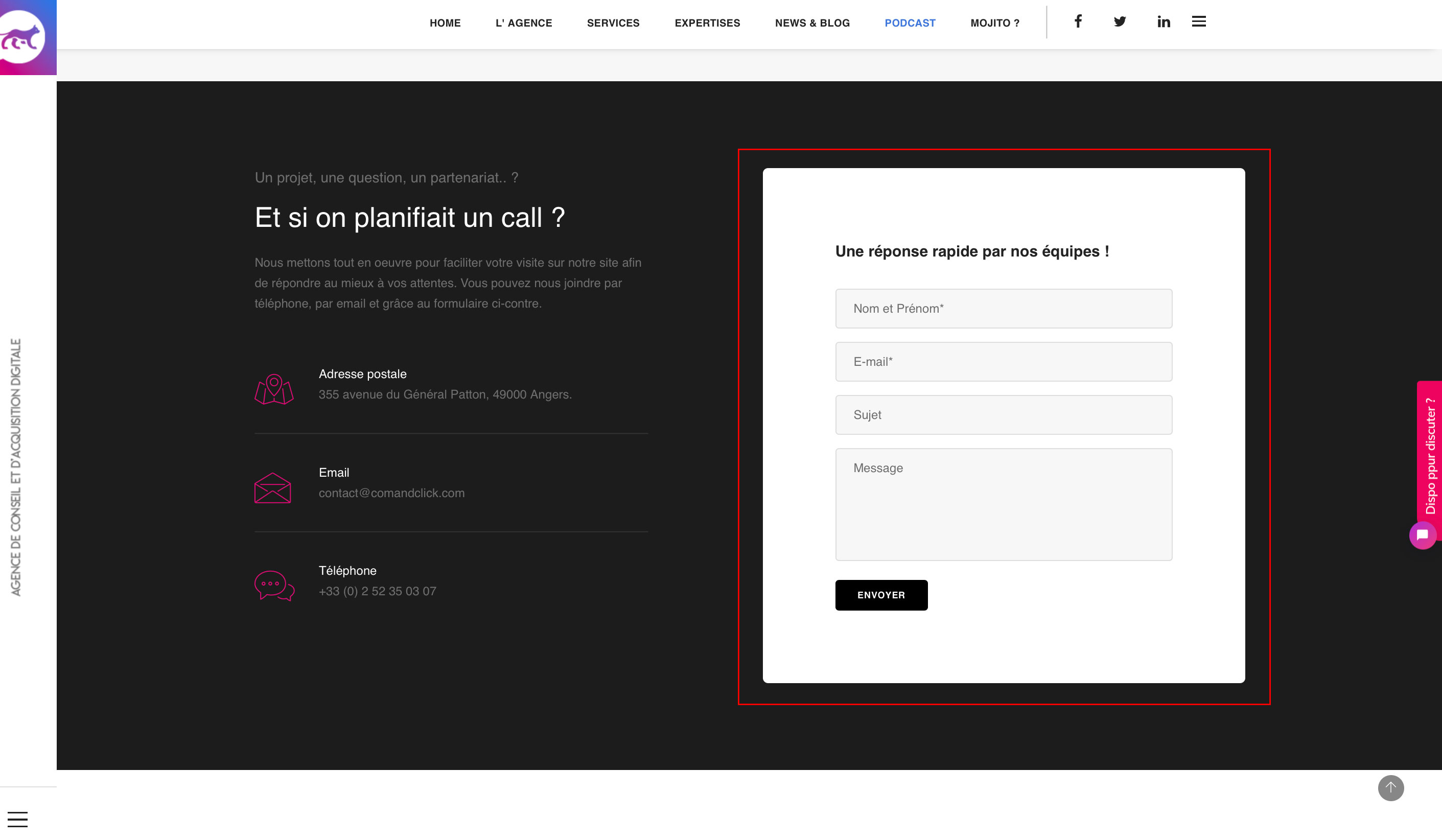
Task: Click the phone number +33 (0) 2 52 35 03 07
Action: coord(377,591)
